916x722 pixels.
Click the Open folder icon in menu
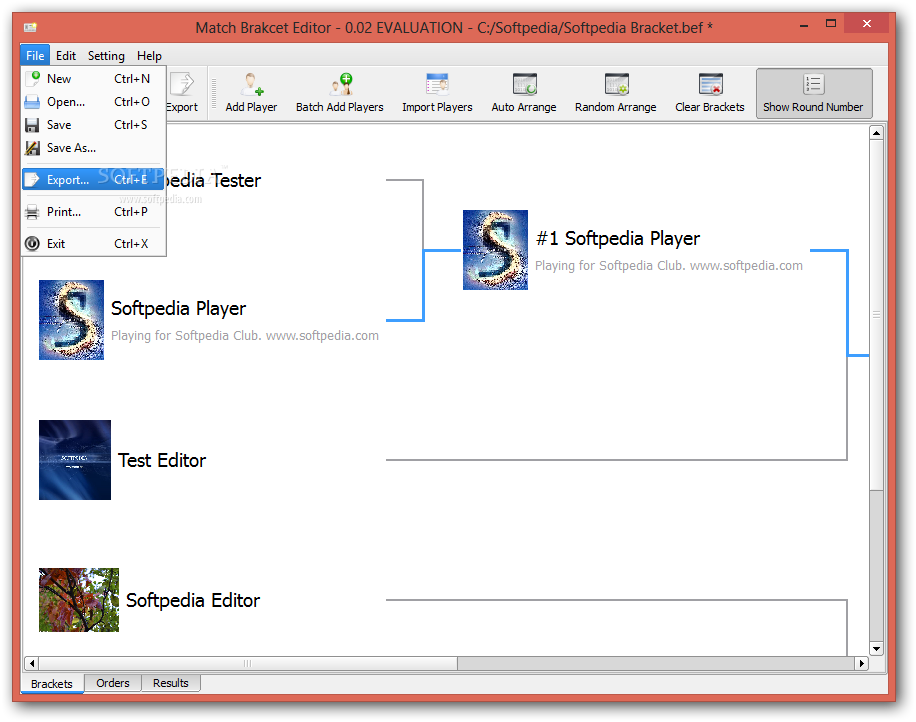pyautogui.click(x=33, y=102)
